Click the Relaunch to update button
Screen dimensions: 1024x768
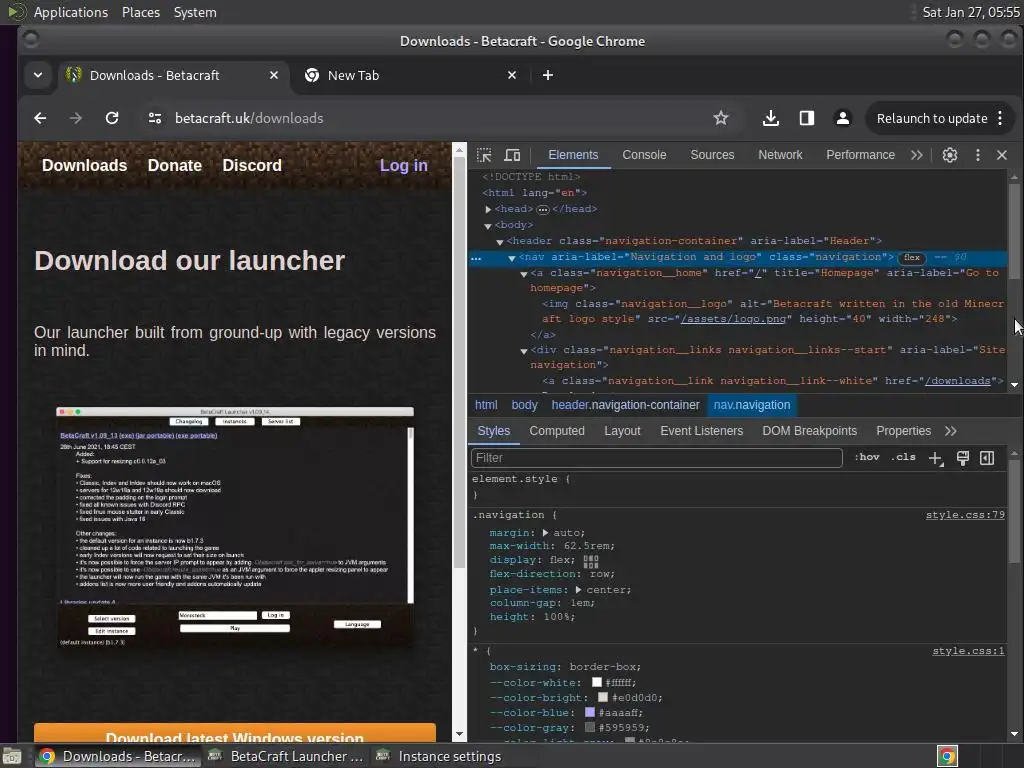pyautogui.click(x=932, y=118)
